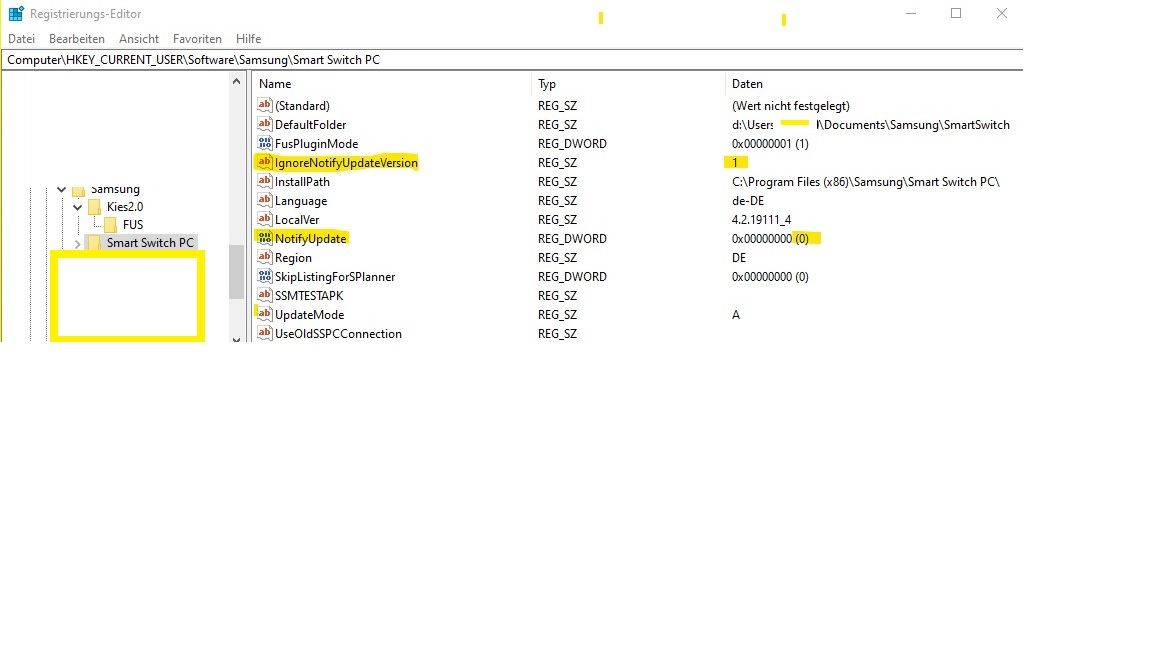Viewport: 1152px width, 648px height.
Task: Collapse the Kies2.0 tree node
Action: click(x=77, y=207)
